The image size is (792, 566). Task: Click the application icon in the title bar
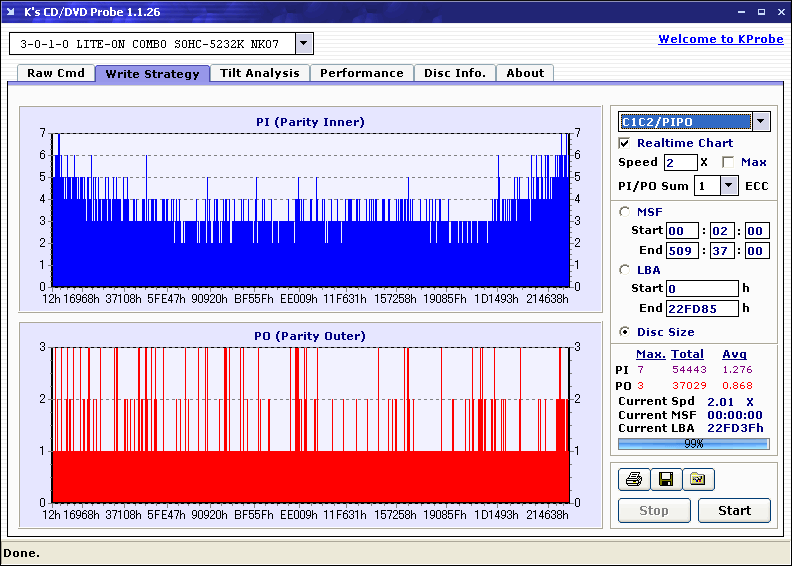tap(10, 12)
